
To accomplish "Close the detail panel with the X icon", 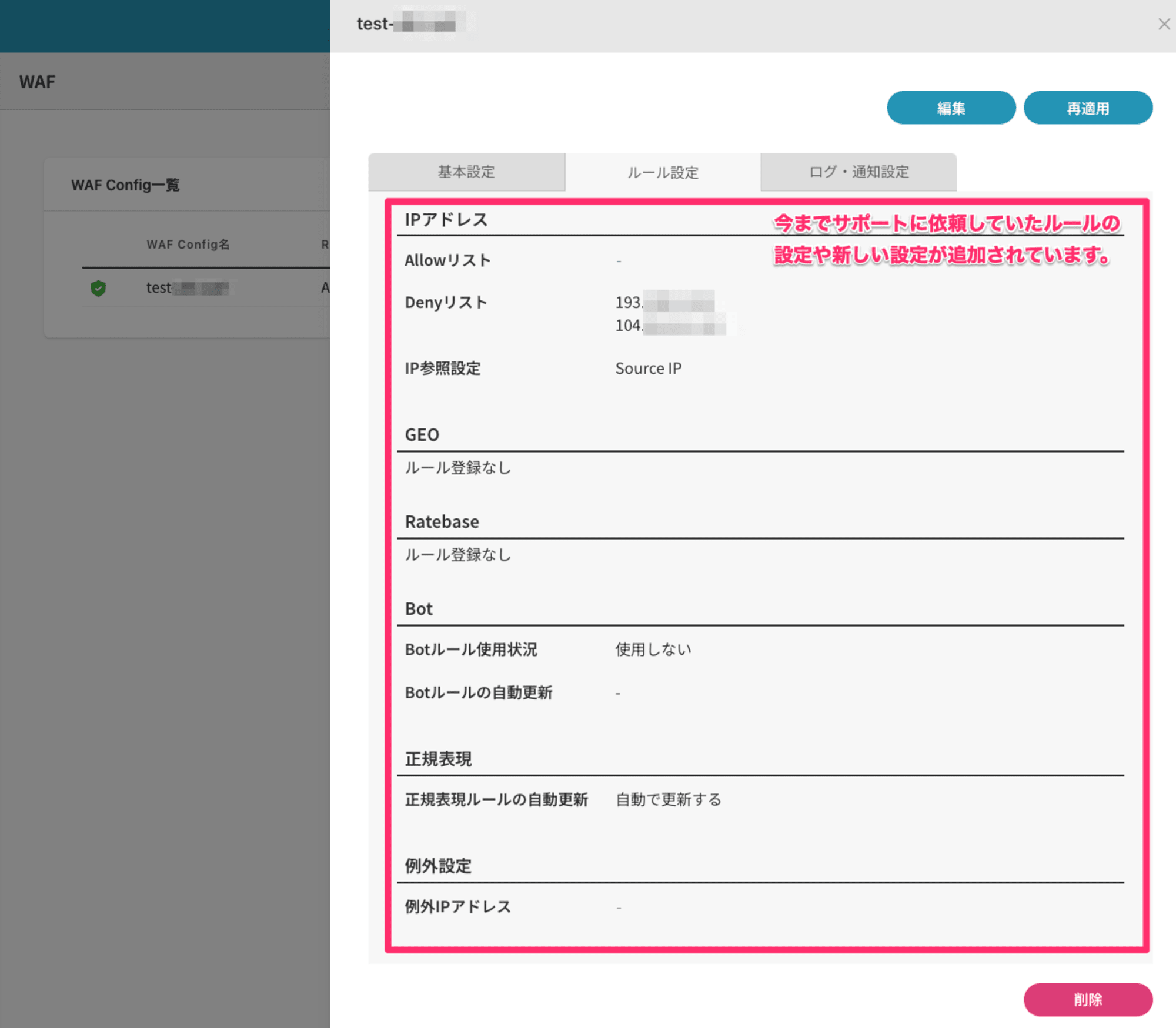I will 1164,24.
